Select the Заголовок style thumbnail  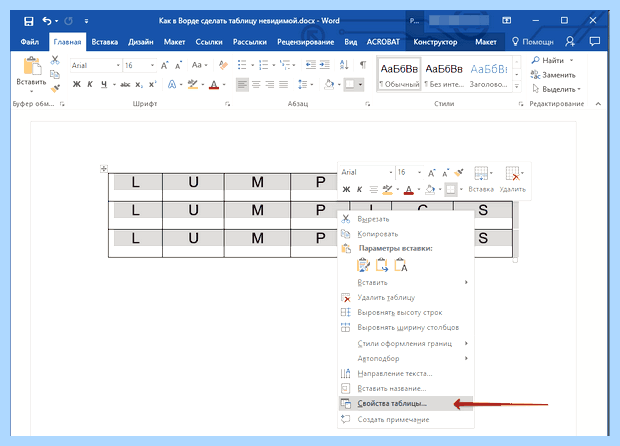click(x=489, y=75)
